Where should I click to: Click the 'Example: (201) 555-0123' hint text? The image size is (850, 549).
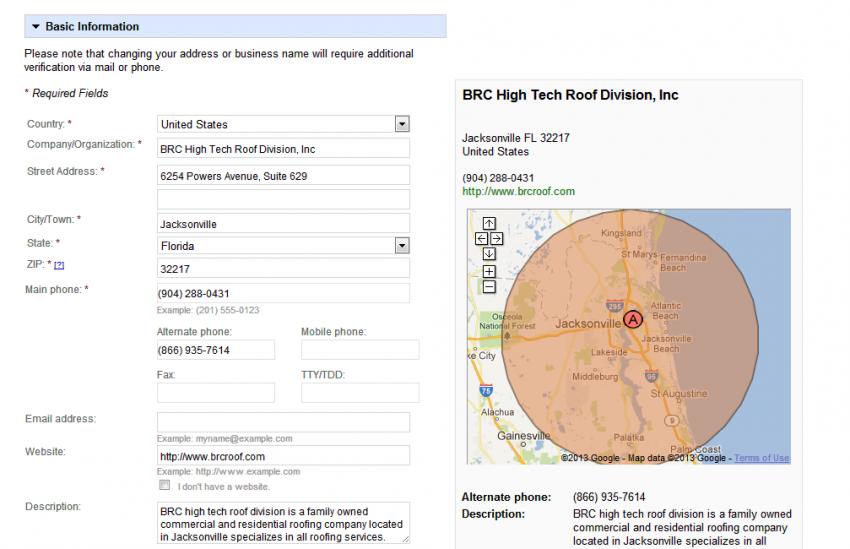pyautogui.click(x=208, y=310)
